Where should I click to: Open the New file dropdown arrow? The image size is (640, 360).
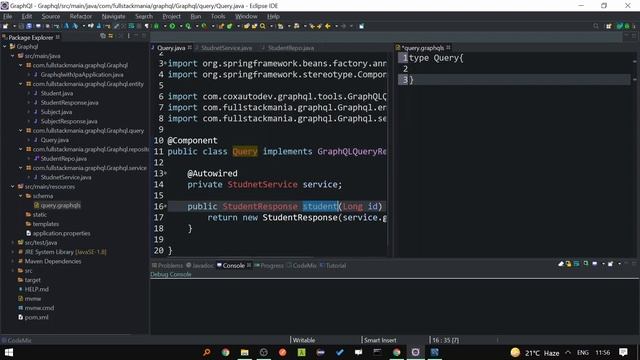(x=15, y=26)
